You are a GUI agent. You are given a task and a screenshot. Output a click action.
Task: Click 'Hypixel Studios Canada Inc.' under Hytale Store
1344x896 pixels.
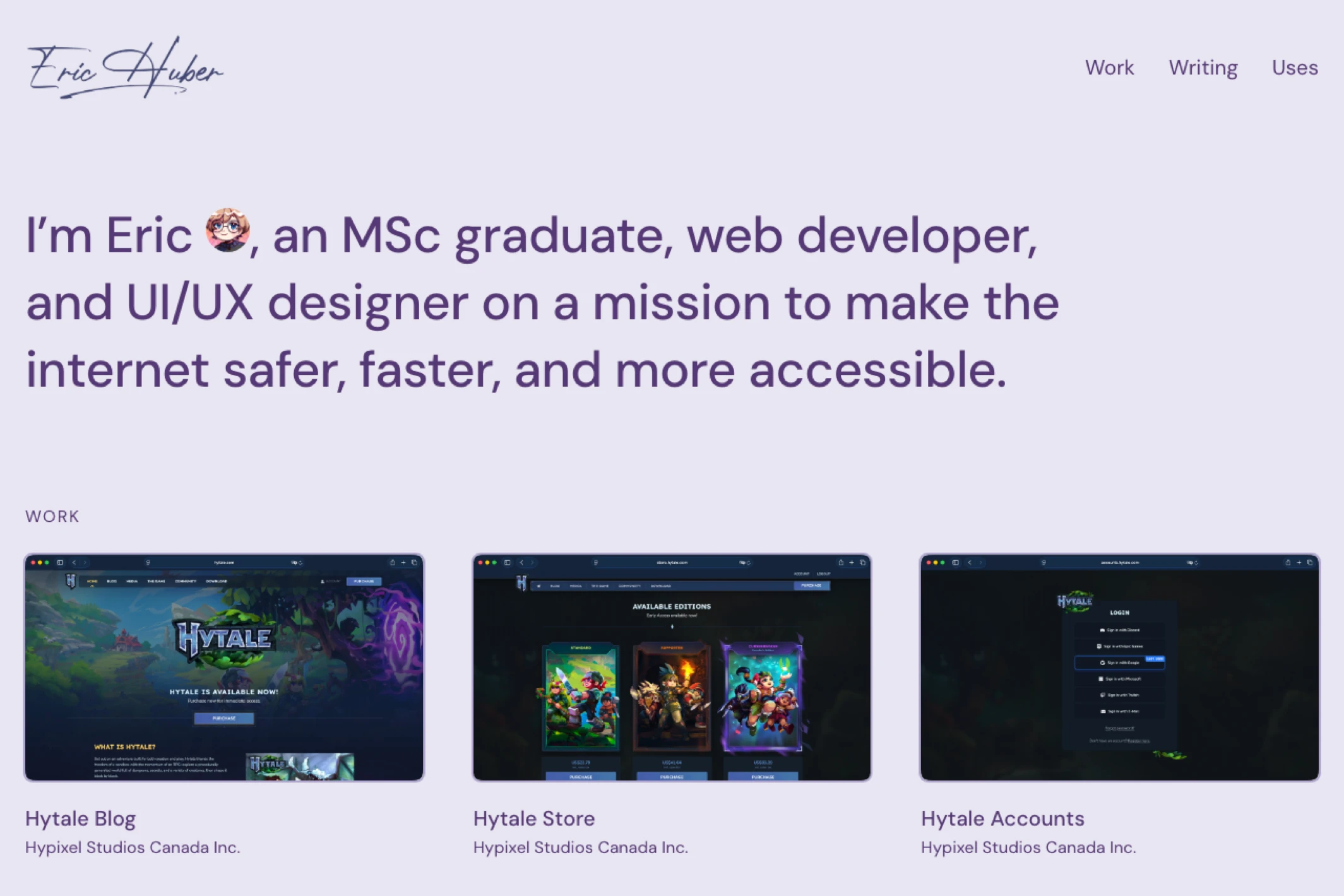581,847
